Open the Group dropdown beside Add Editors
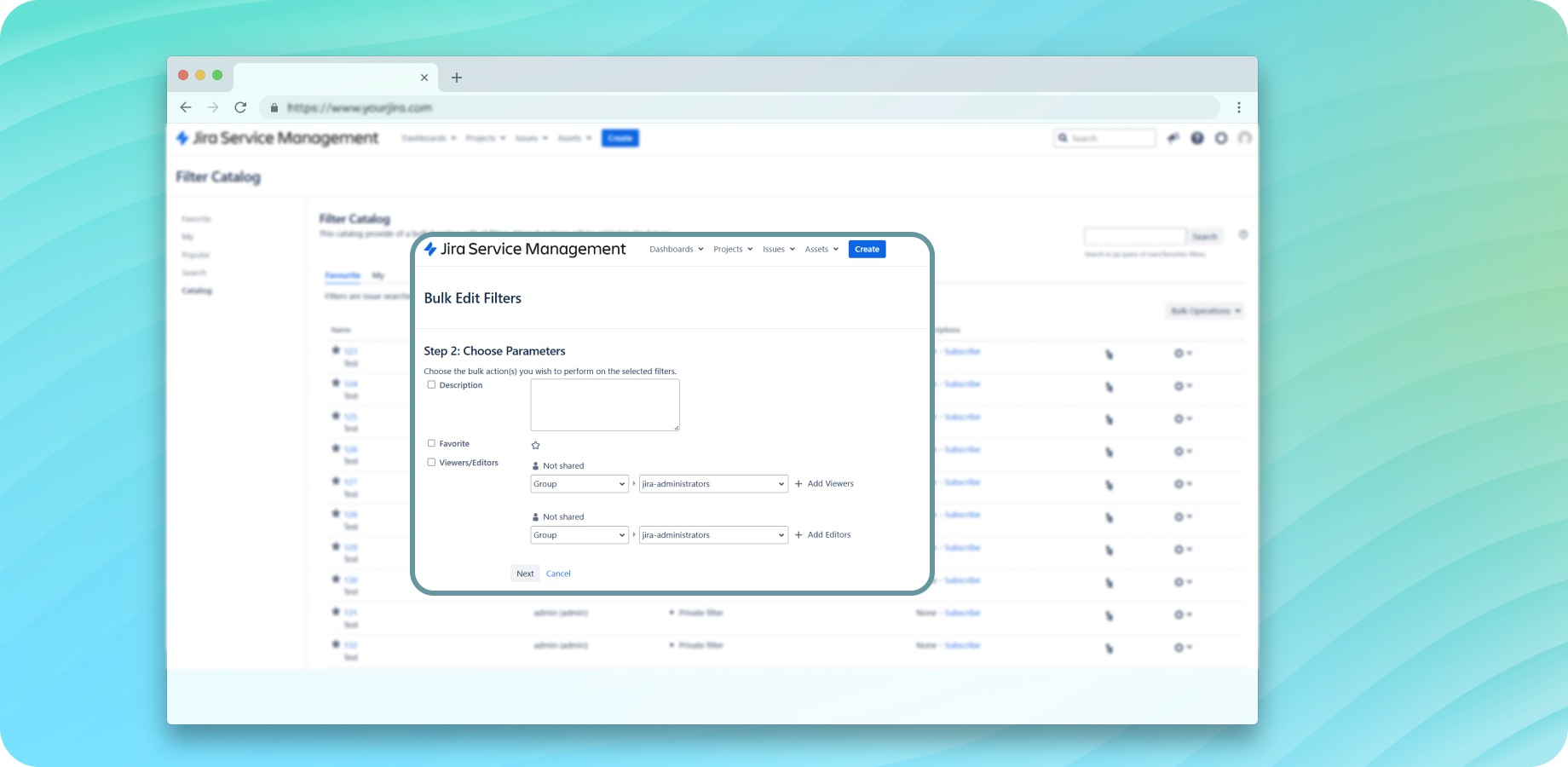 tap(579, 535)
